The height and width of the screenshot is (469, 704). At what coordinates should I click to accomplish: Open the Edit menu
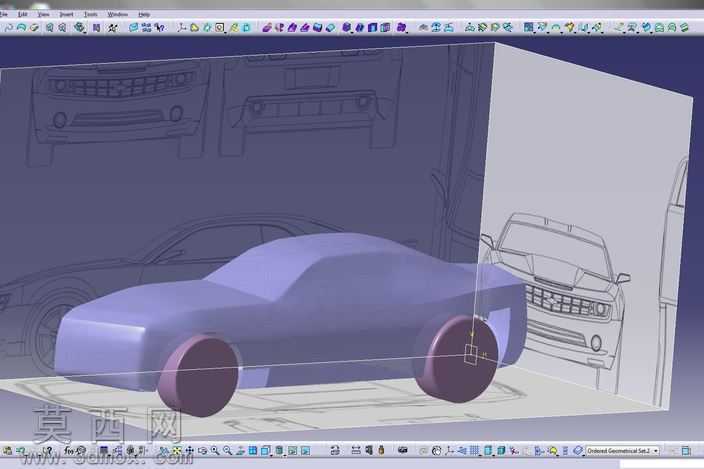point(22,14)
